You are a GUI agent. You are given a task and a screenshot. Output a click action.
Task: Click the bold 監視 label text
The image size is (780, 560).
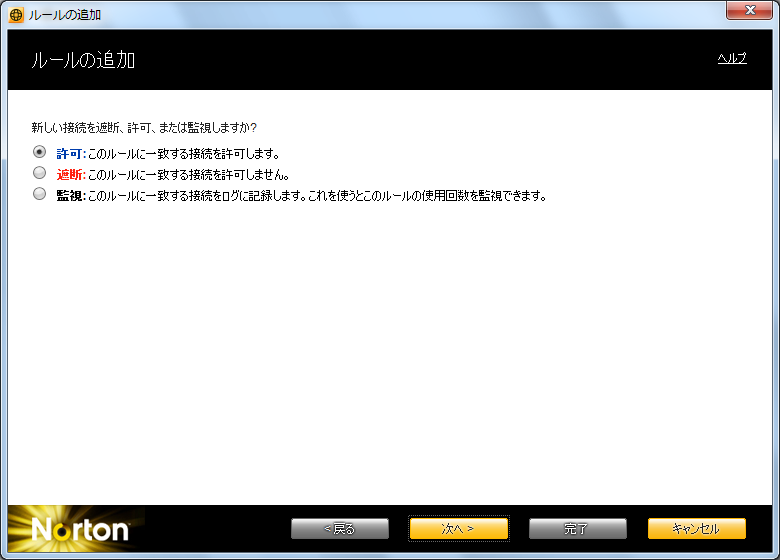coord(70,196)
